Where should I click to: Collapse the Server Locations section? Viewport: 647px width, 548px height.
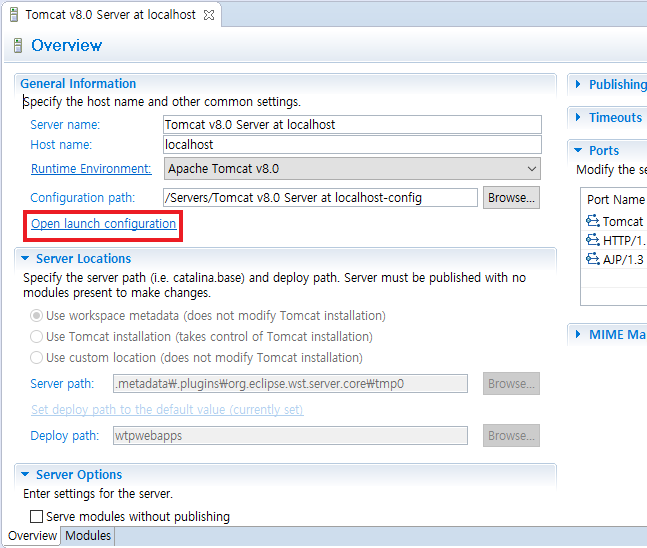point(25,259)
